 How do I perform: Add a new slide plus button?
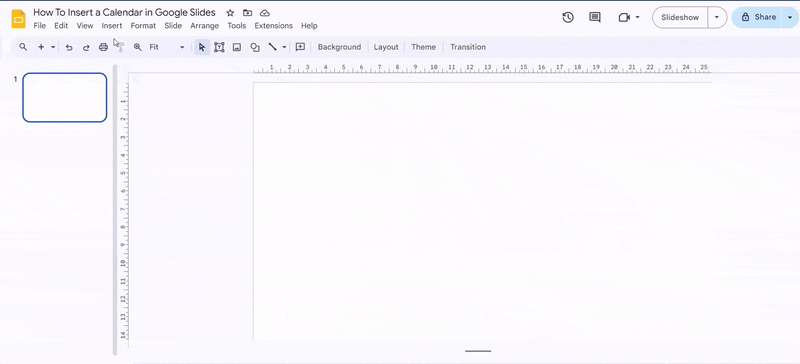[x=41, y=47]
